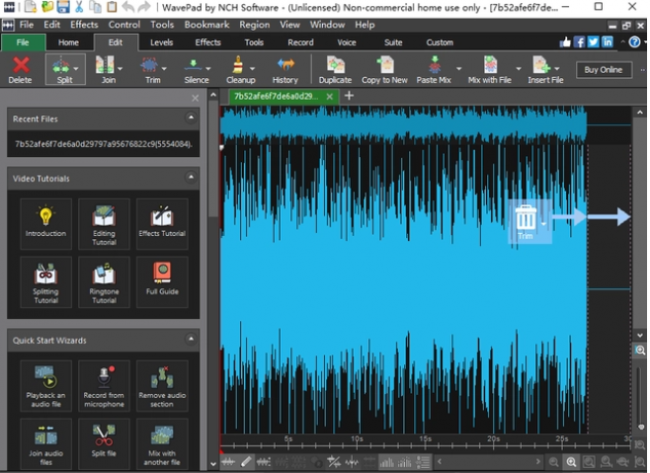The width and height of the screenshot is (650, 473).
Task: Start Mix with another file wizard
Action: point(162,444)
